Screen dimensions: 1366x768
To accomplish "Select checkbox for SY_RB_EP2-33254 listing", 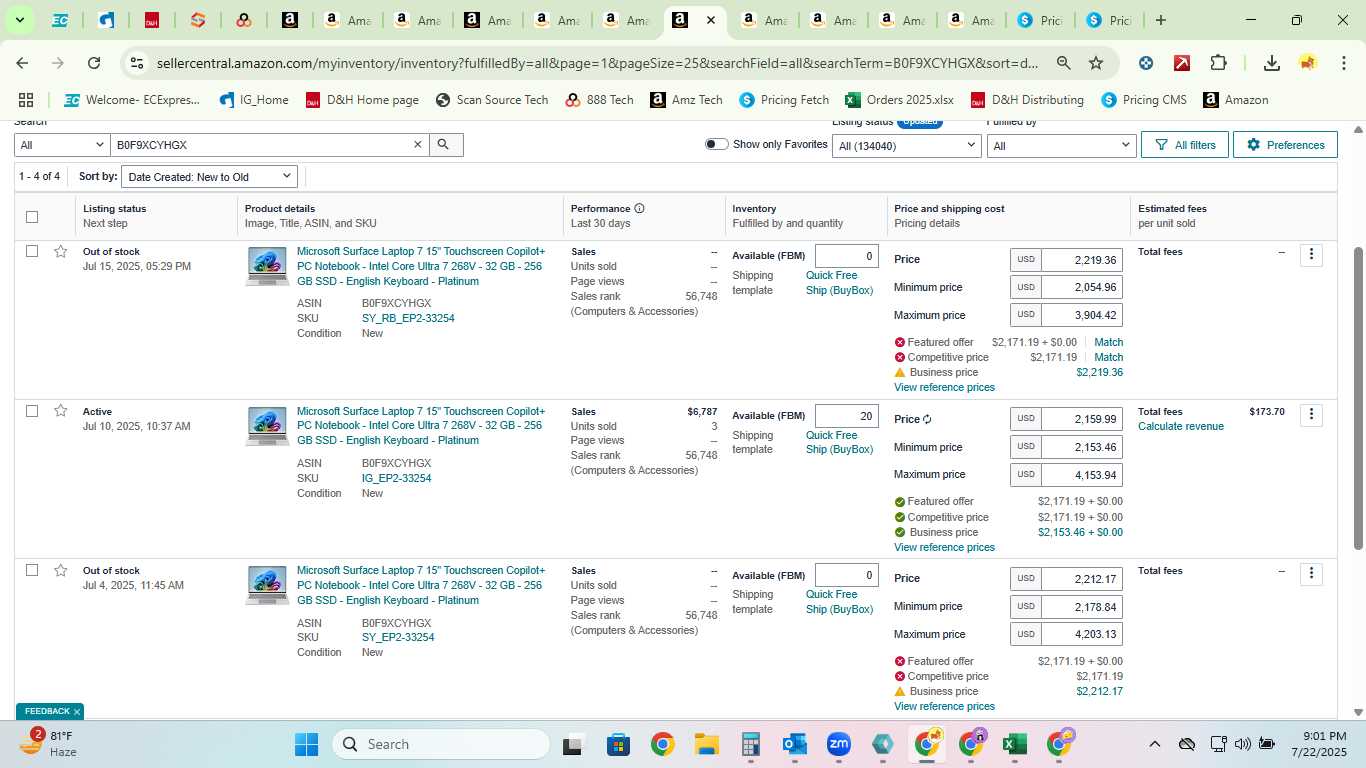I will point(32,251).
